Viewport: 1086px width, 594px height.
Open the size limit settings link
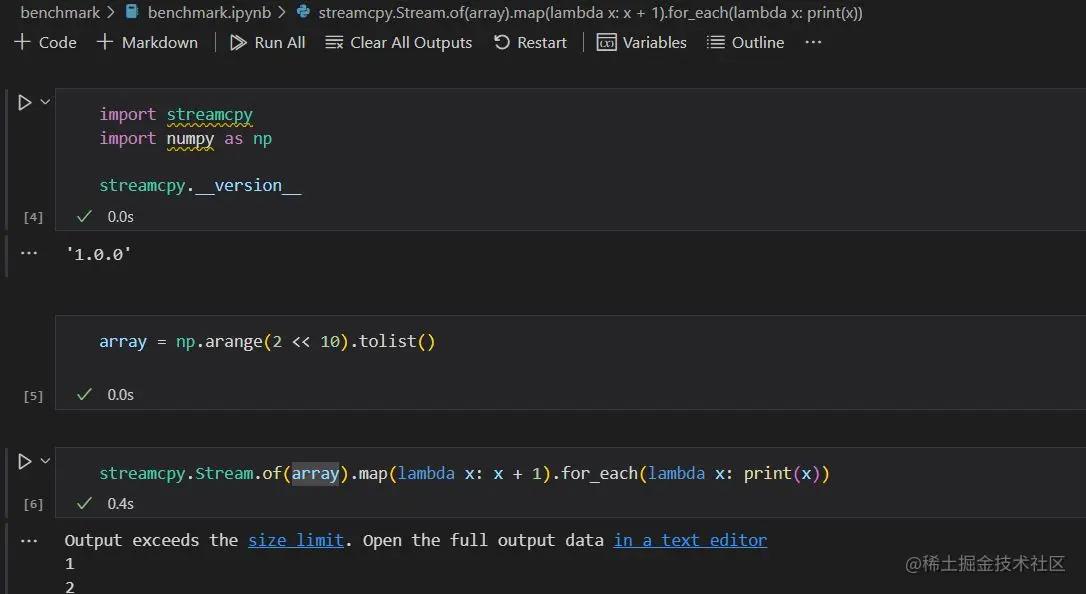(295, 539)
